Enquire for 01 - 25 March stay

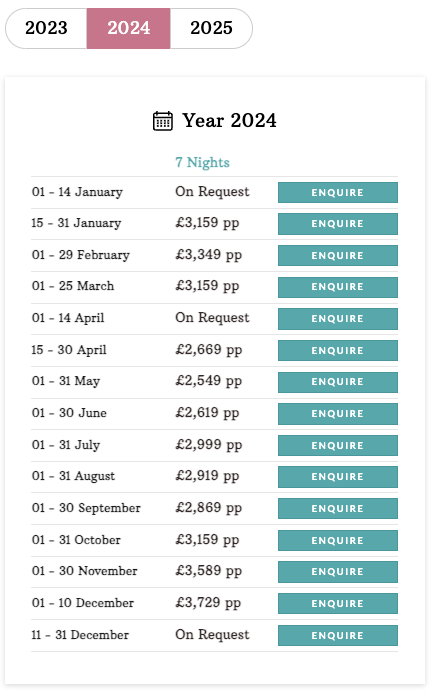[x=338, y=287]
